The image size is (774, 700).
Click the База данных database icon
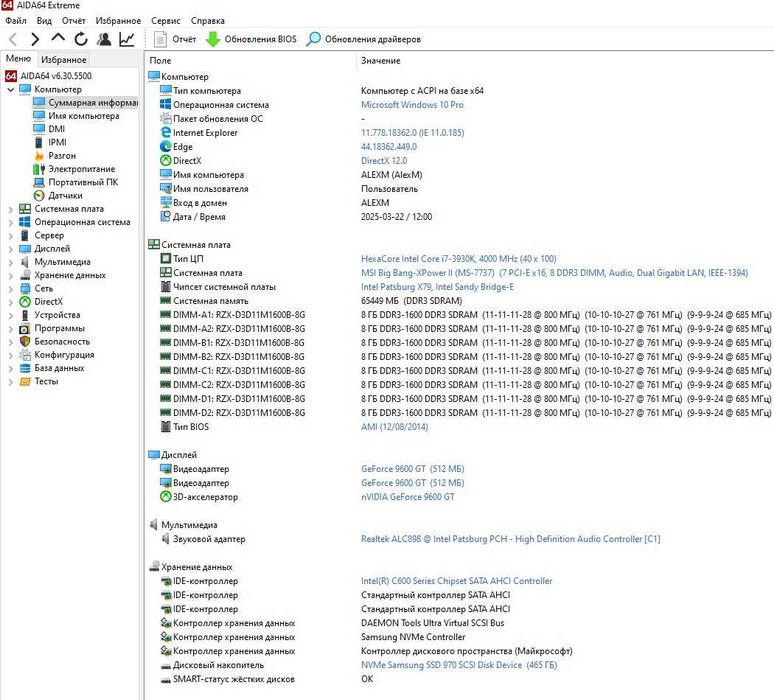pyautogui.click(x=25, y=368)
